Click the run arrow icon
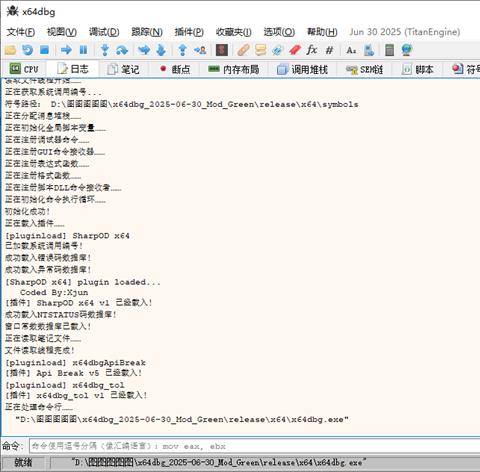 point(66,50)
